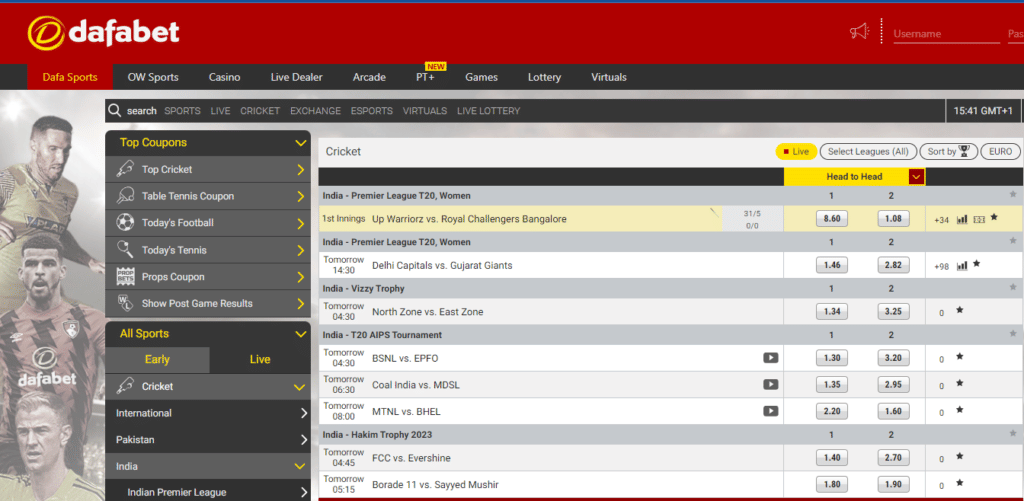
Task: Favorite the FCC vs. Evershine match
Action: 959,457
